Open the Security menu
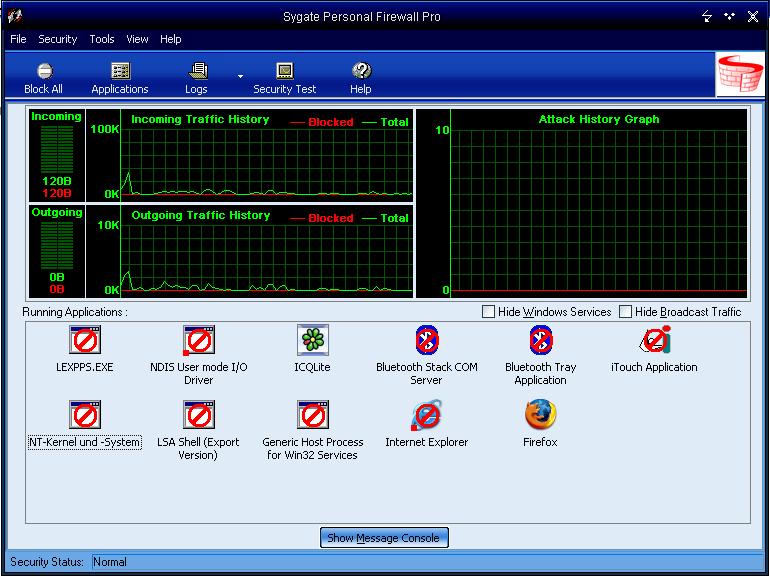 57,39
